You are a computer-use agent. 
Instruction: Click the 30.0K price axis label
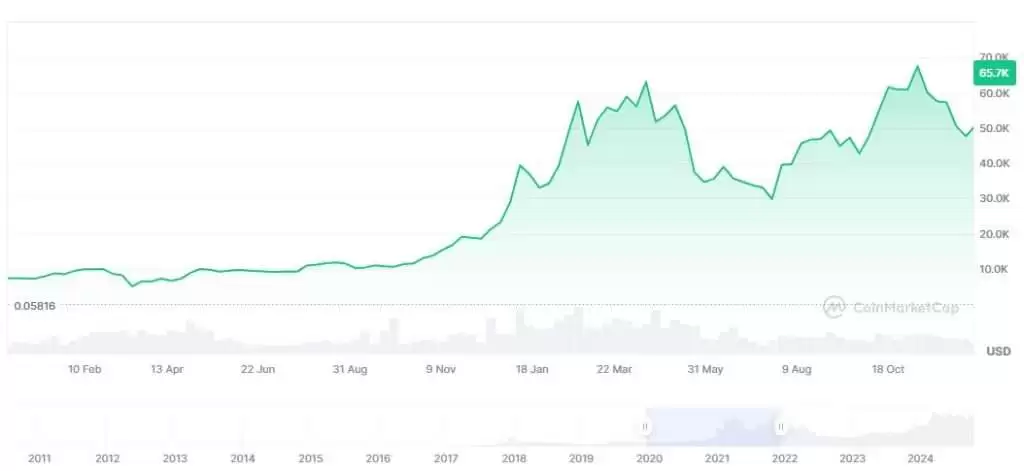tap(996, 198)
